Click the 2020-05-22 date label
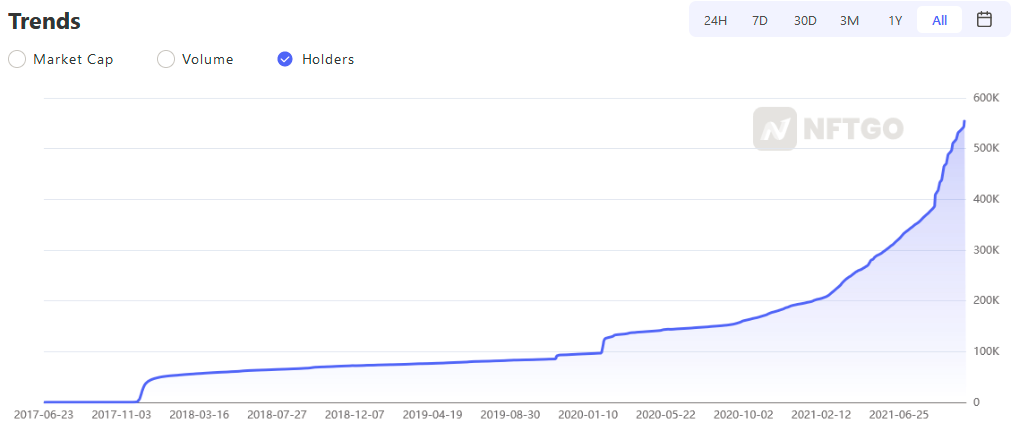This screenshot has height=432, width=1018. coord(665,414)
